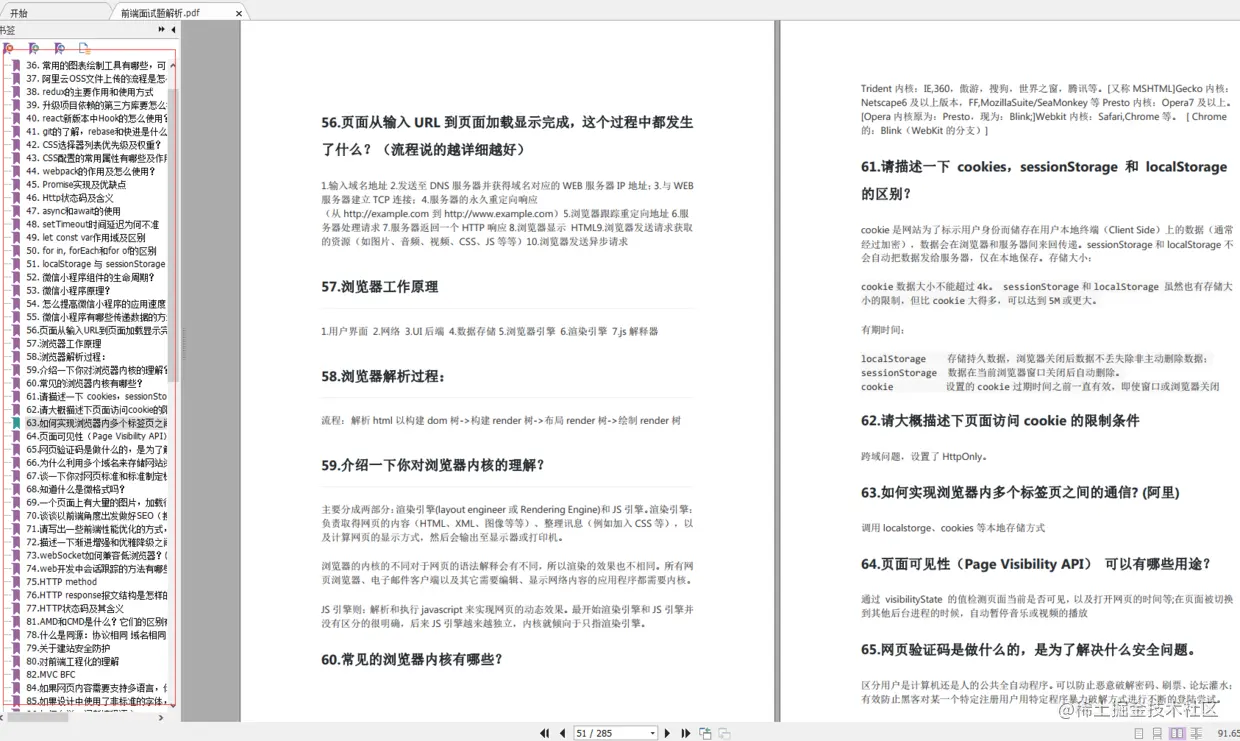The image size is (1240, 741).
Task: Go to the first page
Action: click(544, 733)
